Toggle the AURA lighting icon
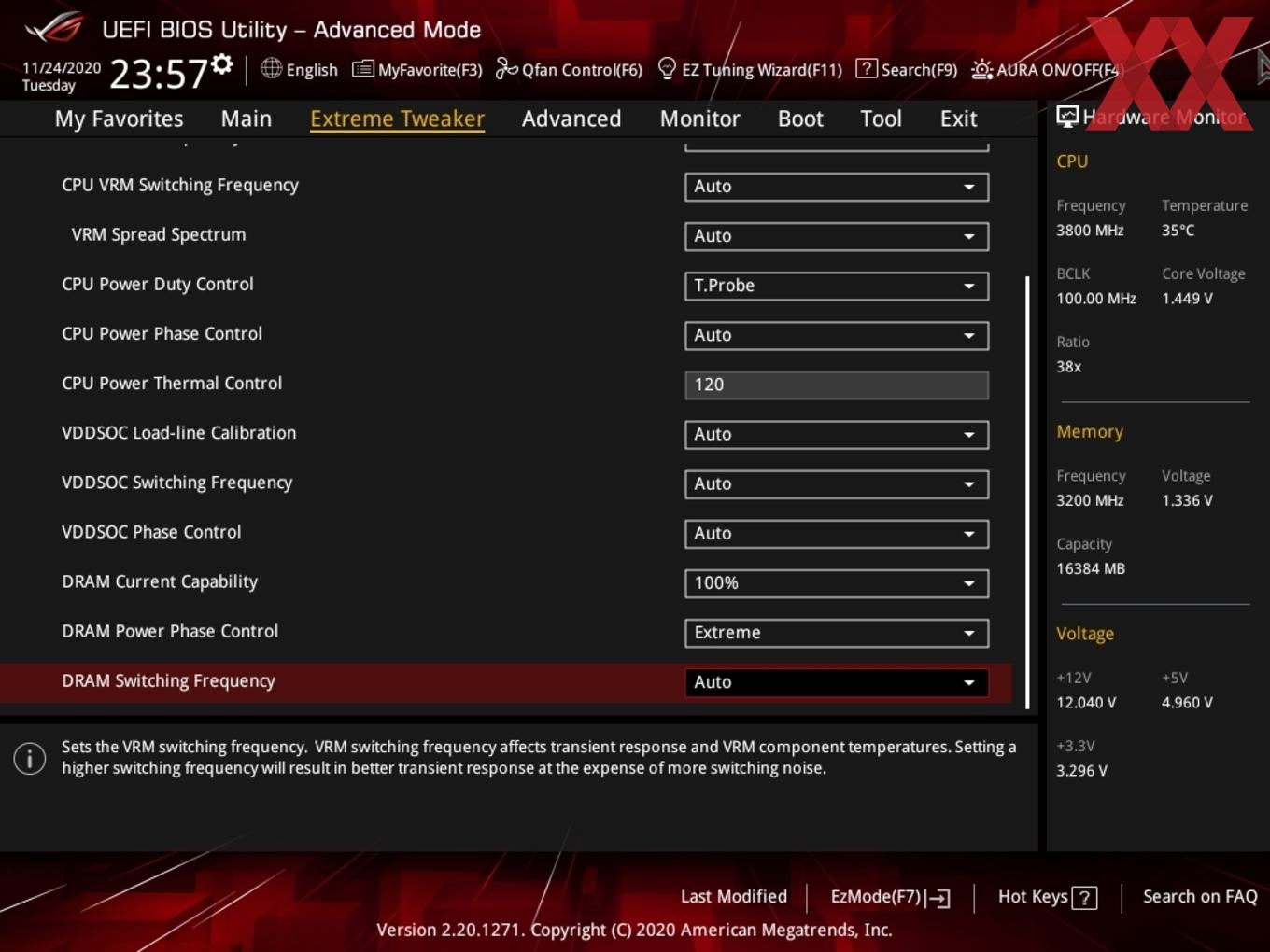 (981, 69)
